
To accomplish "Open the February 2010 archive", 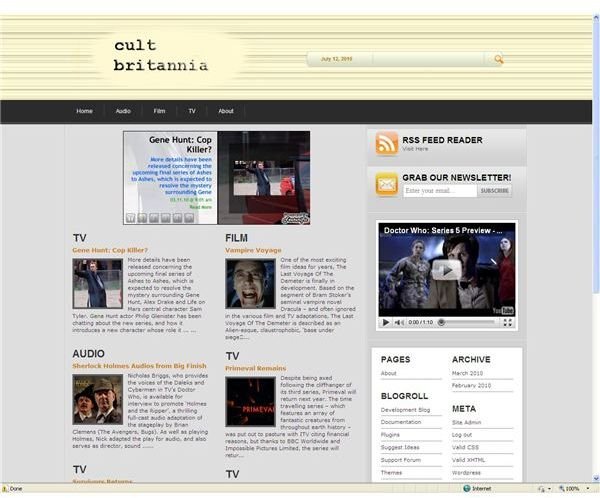I will click(x=471, y=385).
